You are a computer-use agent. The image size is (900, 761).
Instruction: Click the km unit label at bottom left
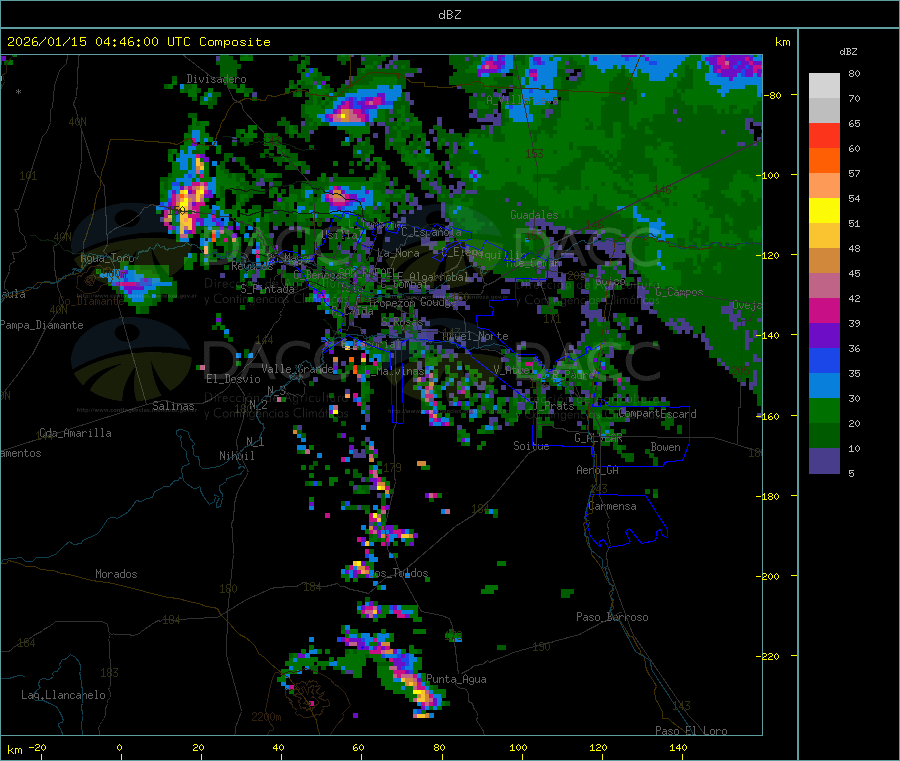click(14, 750)
